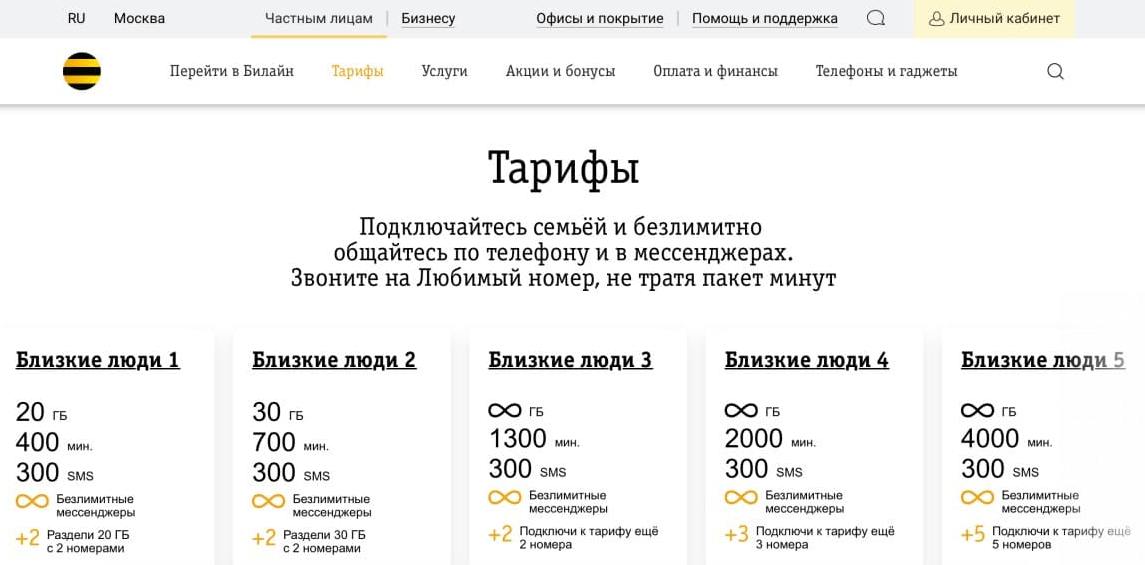Click infinity messengers icon in Близкие люди 3

(x=505, y=498)
